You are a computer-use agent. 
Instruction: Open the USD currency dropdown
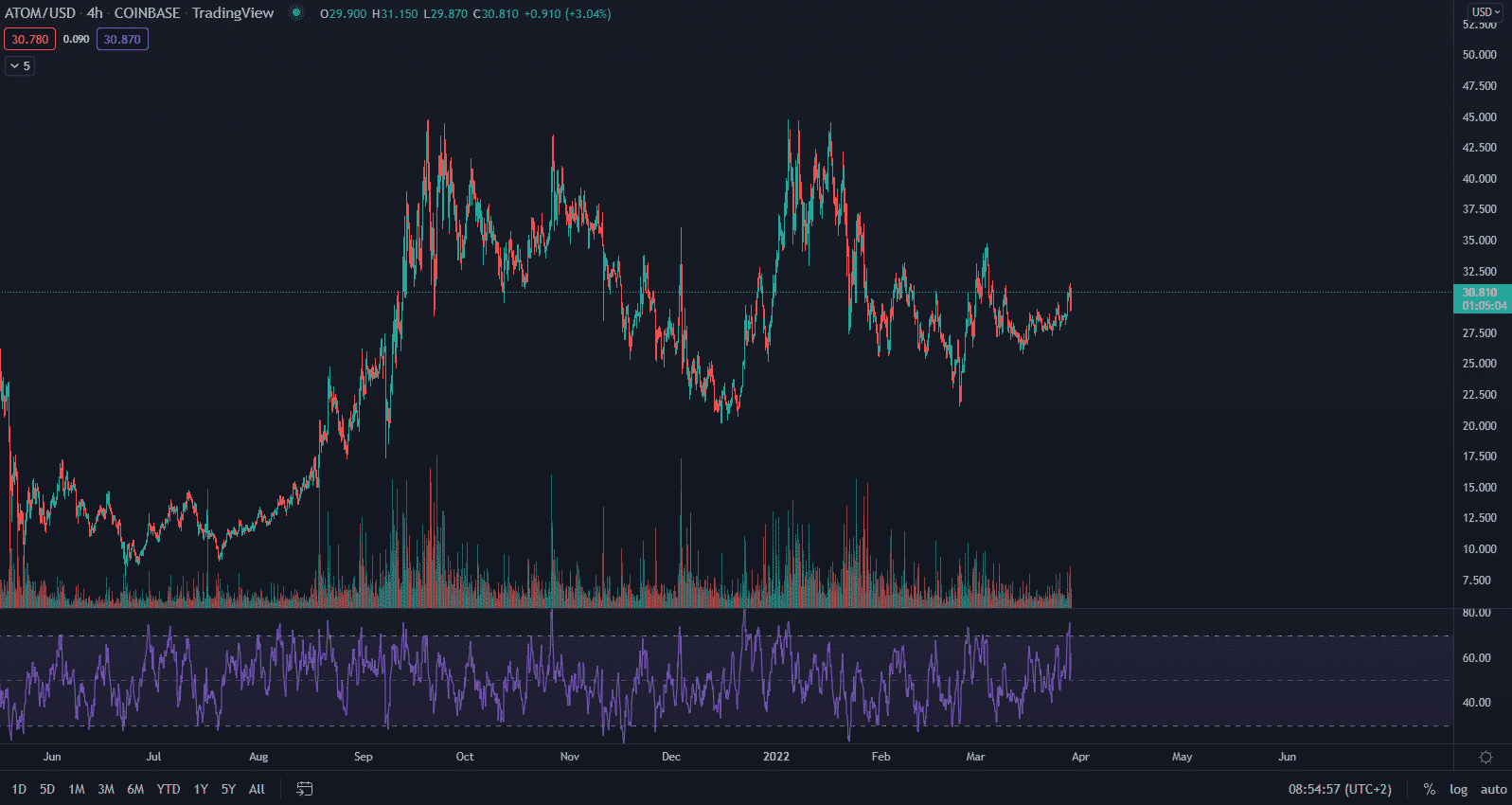[1485, 12]
